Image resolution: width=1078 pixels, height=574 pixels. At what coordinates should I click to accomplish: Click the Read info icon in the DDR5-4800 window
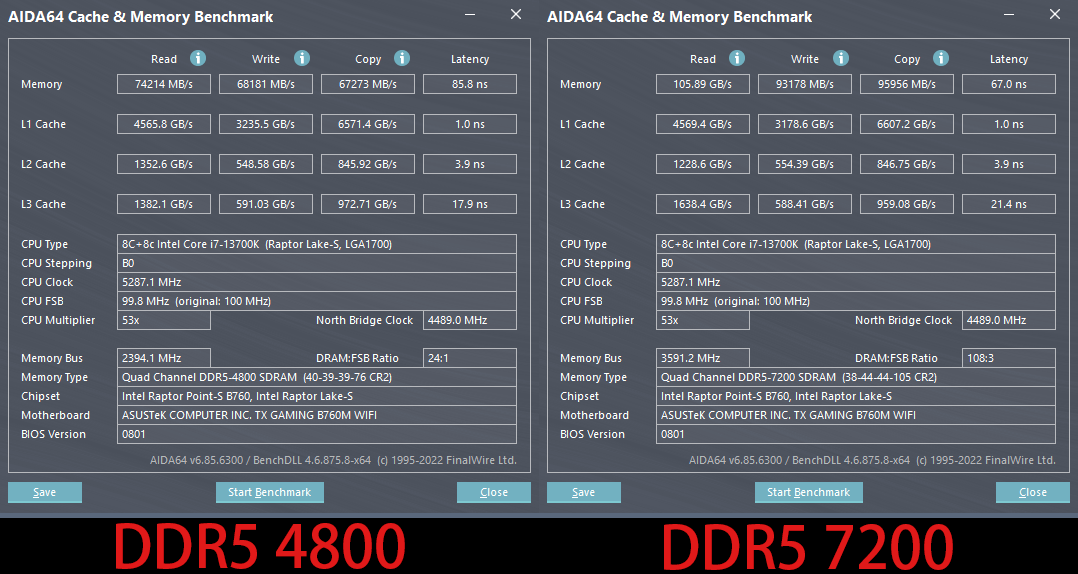click(198, 59)
